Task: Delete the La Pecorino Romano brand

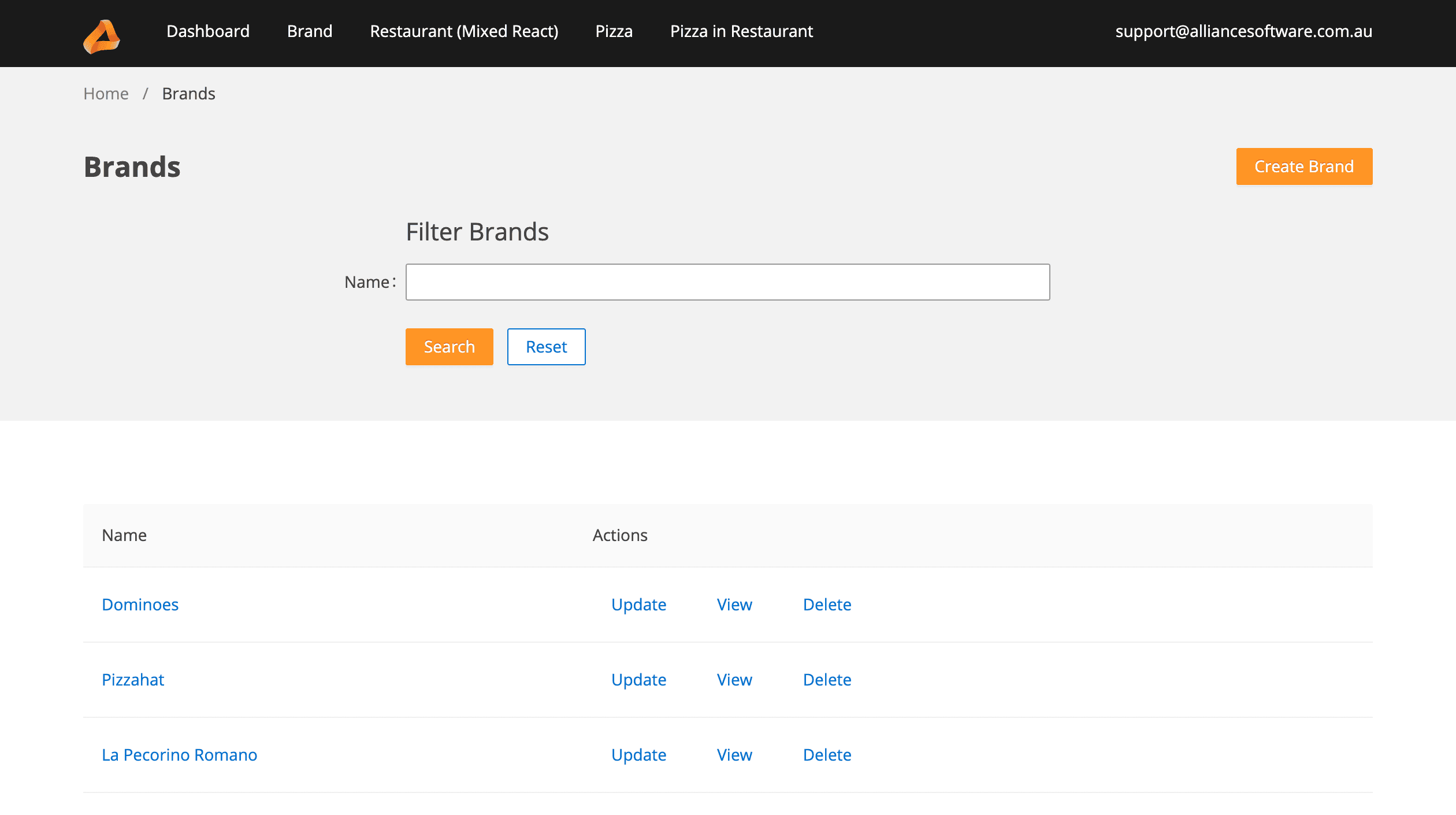Action: (x=827, y=755)
